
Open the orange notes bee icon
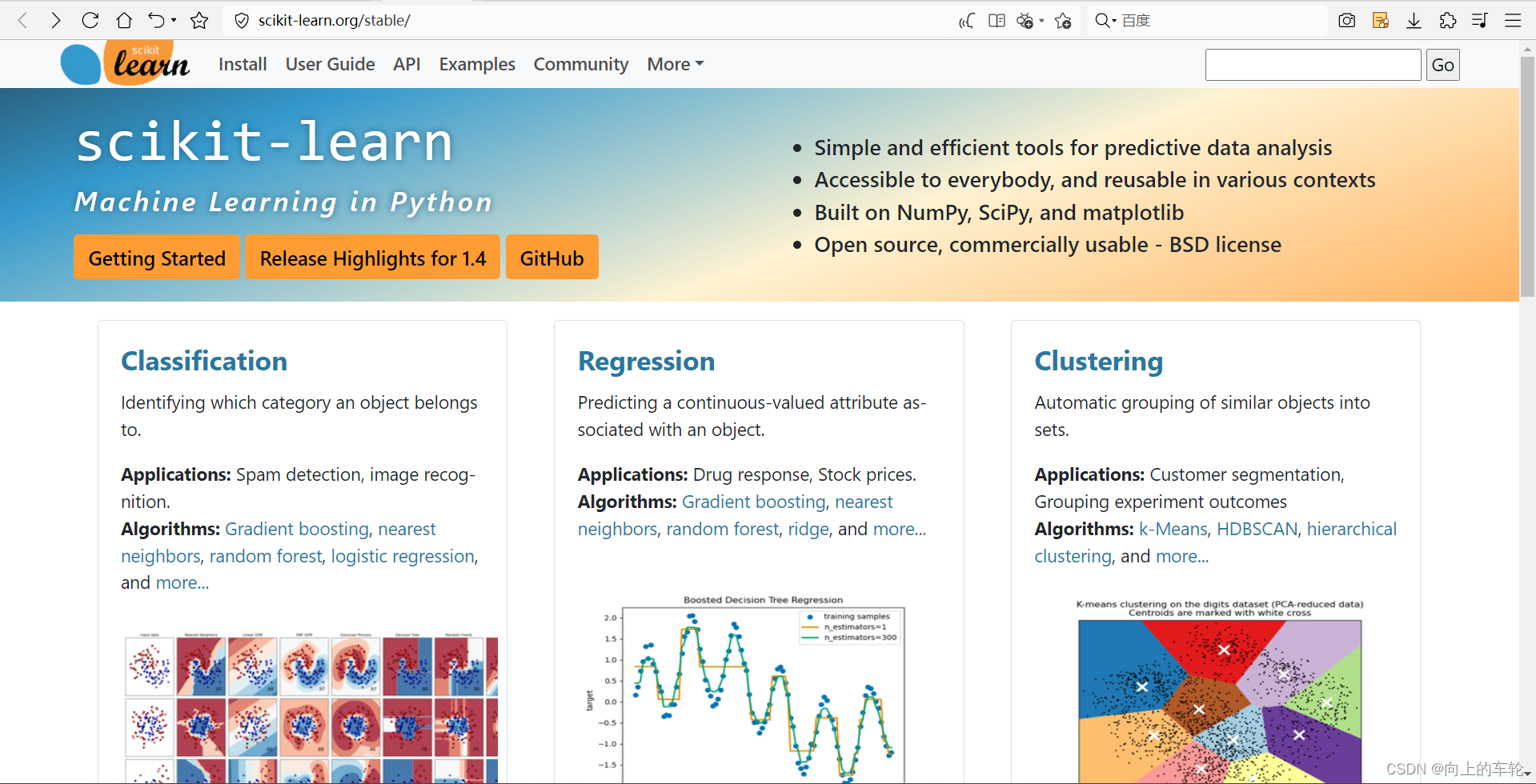1381,21
